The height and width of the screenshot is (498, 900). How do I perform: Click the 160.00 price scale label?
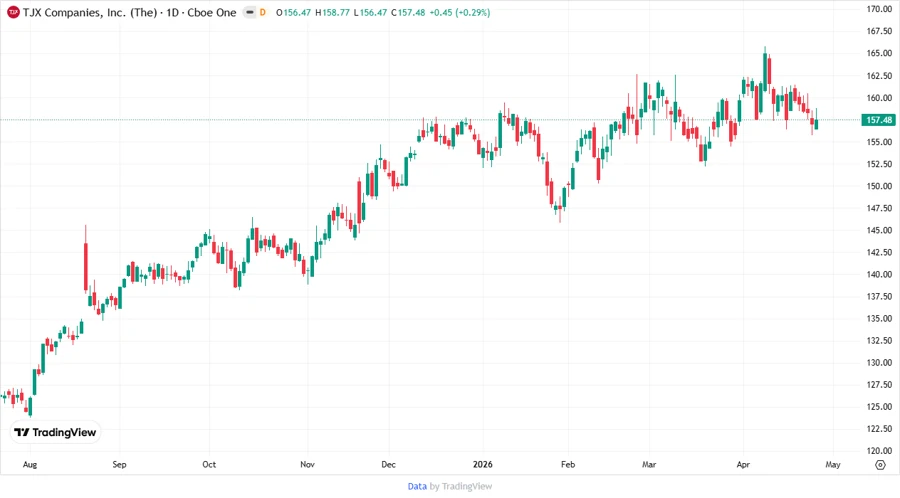tap(879, 98)
